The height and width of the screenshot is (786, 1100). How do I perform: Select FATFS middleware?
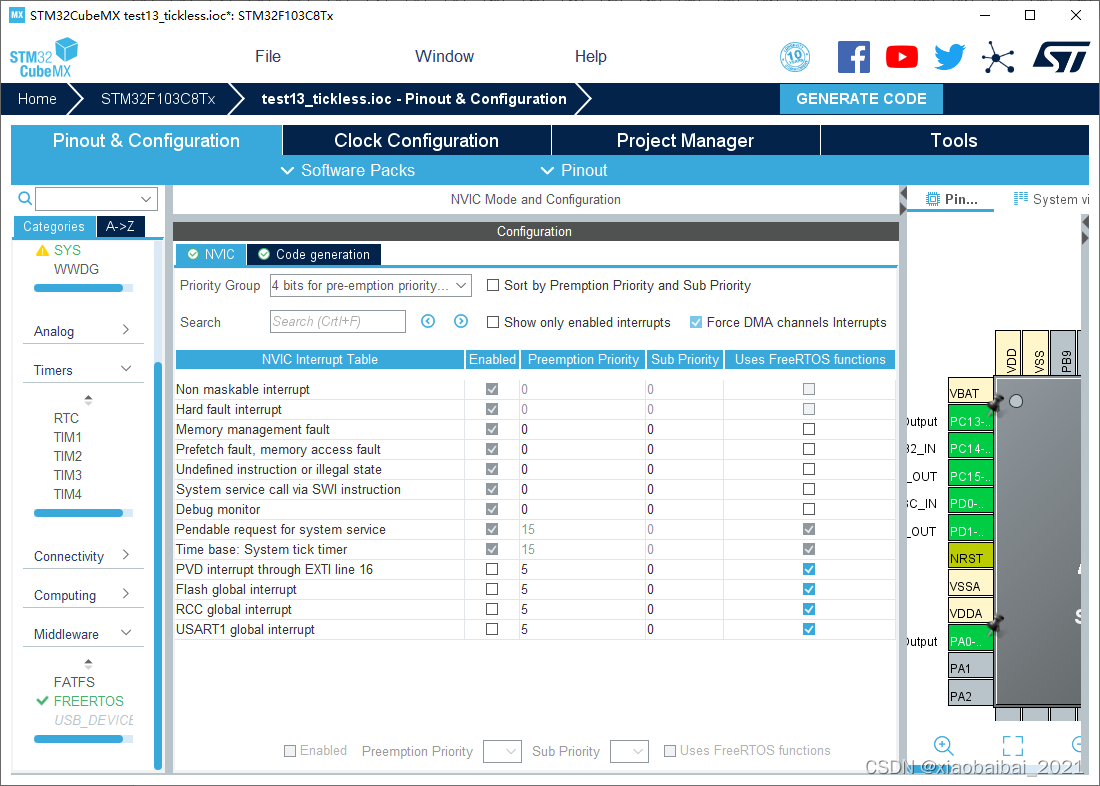74,682
